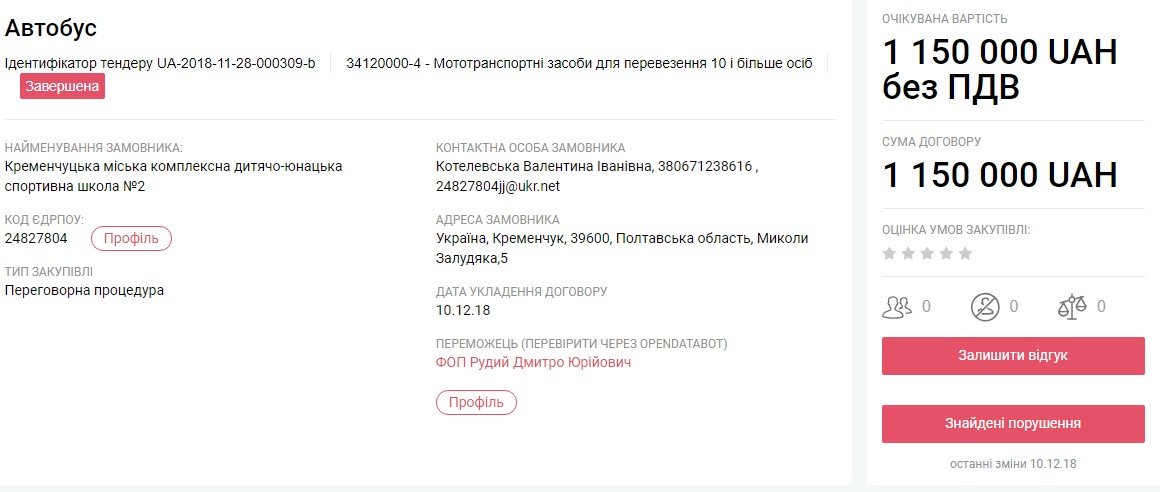The image size is (1160, 492).
Task: Open winner link 'ФОП Рудий Дмитро Юрійович'
Action: [x=533, y=362]
